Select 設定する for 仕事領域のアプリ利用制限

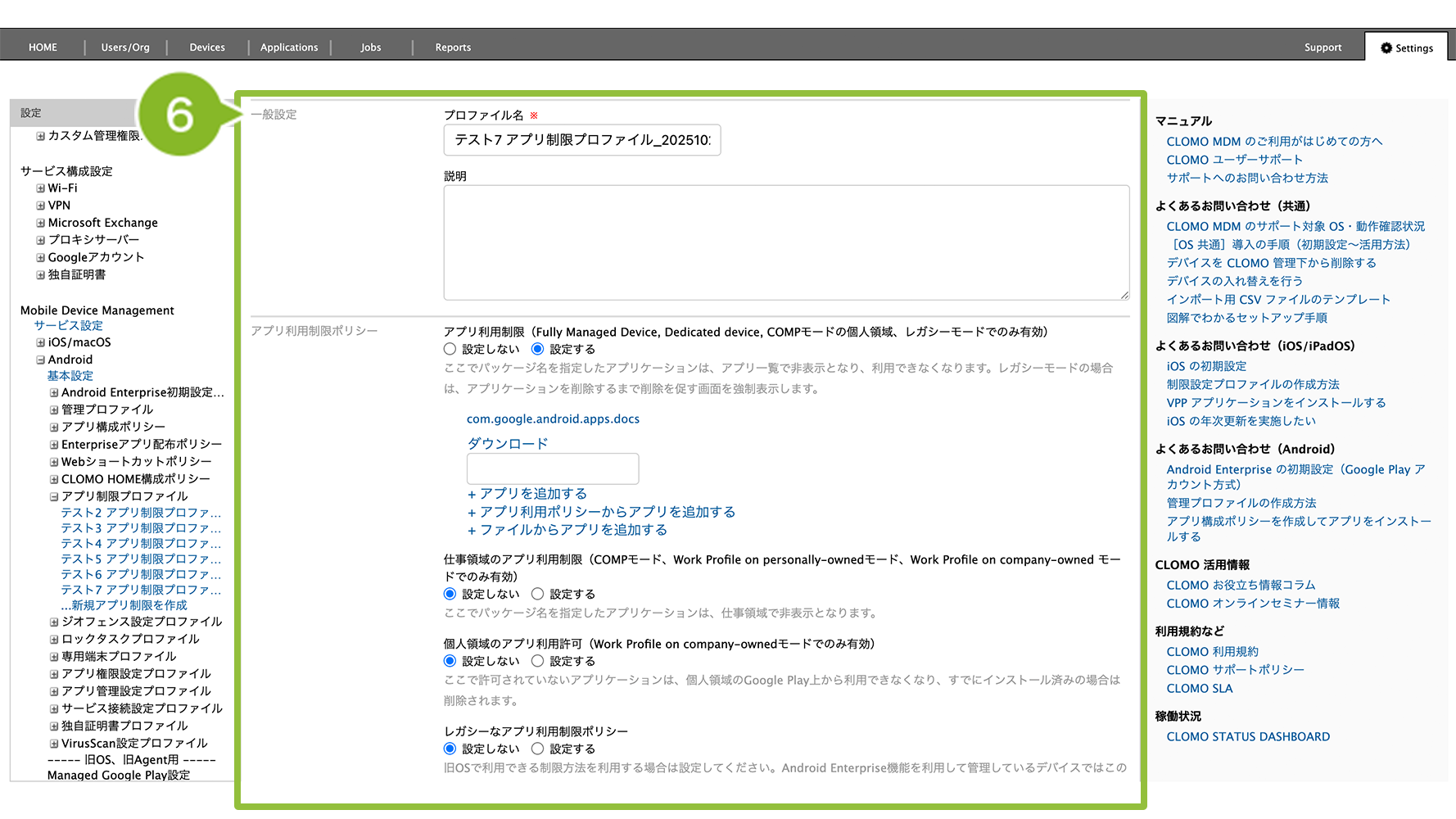(x=538, y=594)
